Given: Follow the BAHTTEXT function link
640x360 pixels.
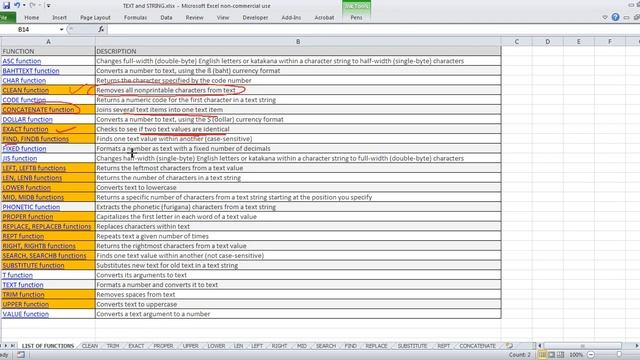Looking at the screenshot, I should tap(31, 71).
